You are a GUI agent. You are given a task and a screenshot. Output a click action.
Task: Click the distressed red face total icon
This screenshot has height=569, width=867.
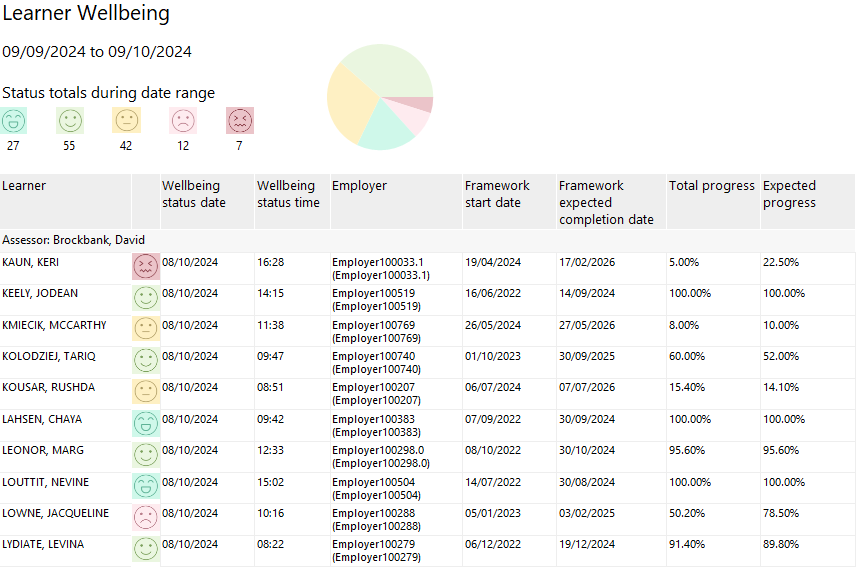[239, 121]
